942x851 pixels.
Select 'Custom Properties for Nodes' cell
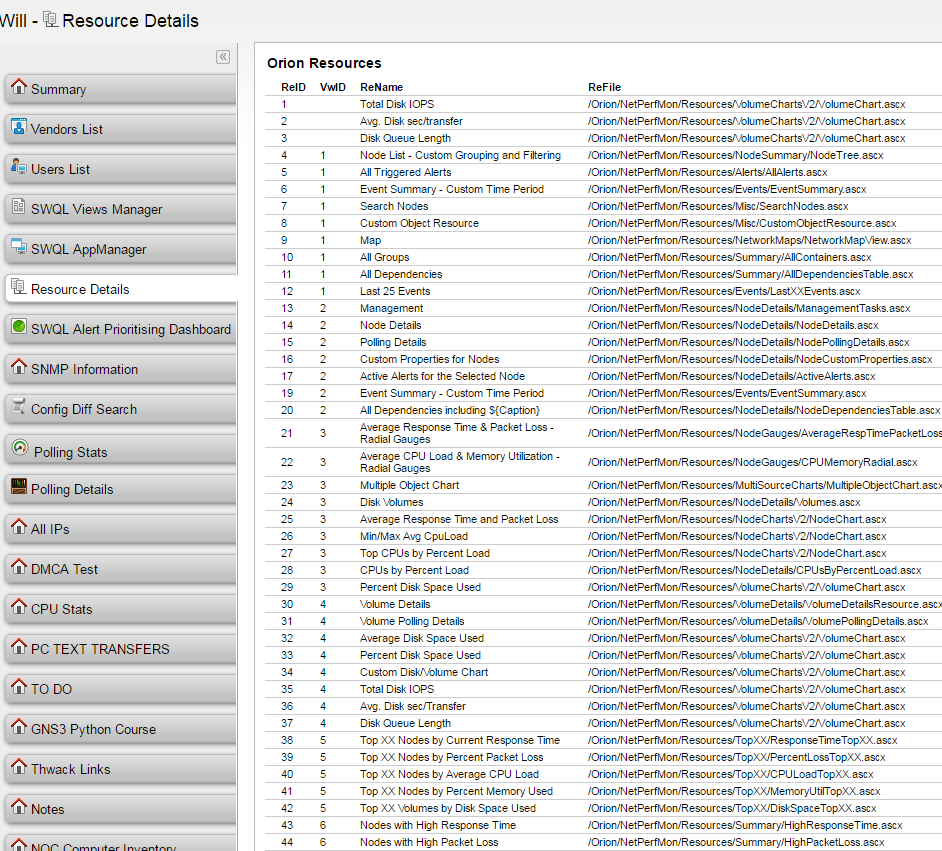coord(430,359)
